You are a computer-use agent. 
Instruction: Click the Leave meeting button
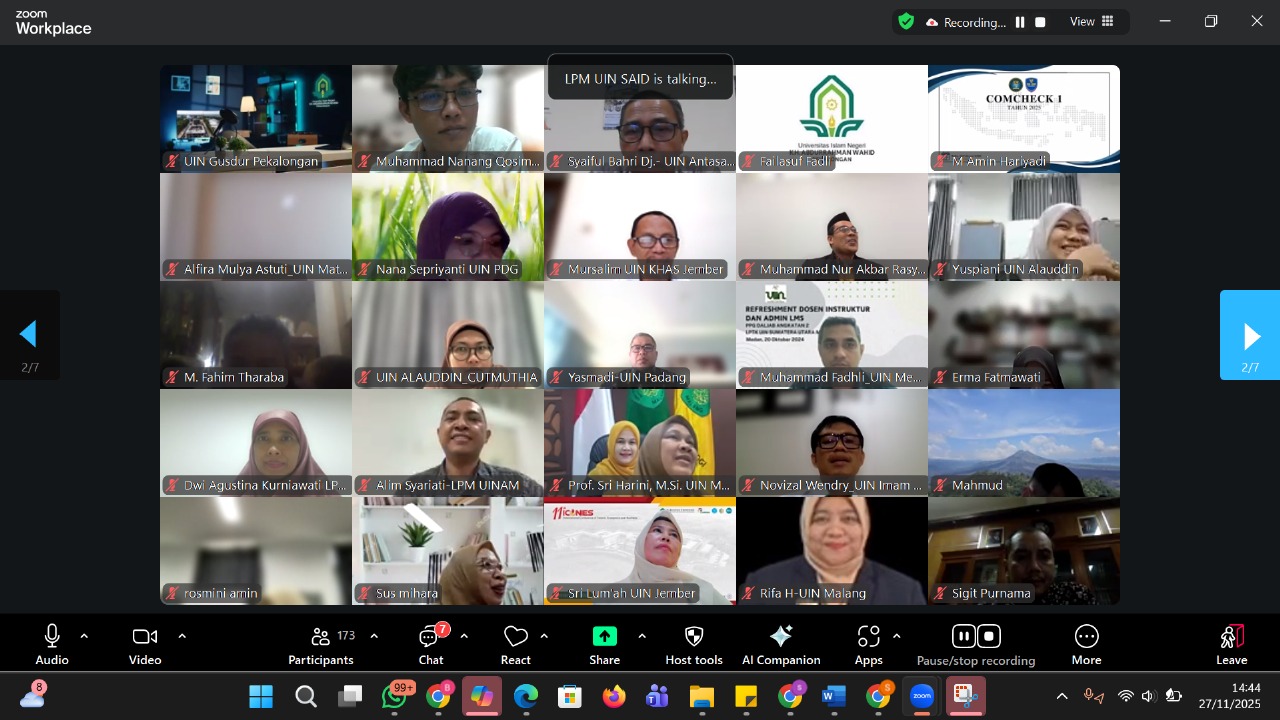(x=1231, y=644)
